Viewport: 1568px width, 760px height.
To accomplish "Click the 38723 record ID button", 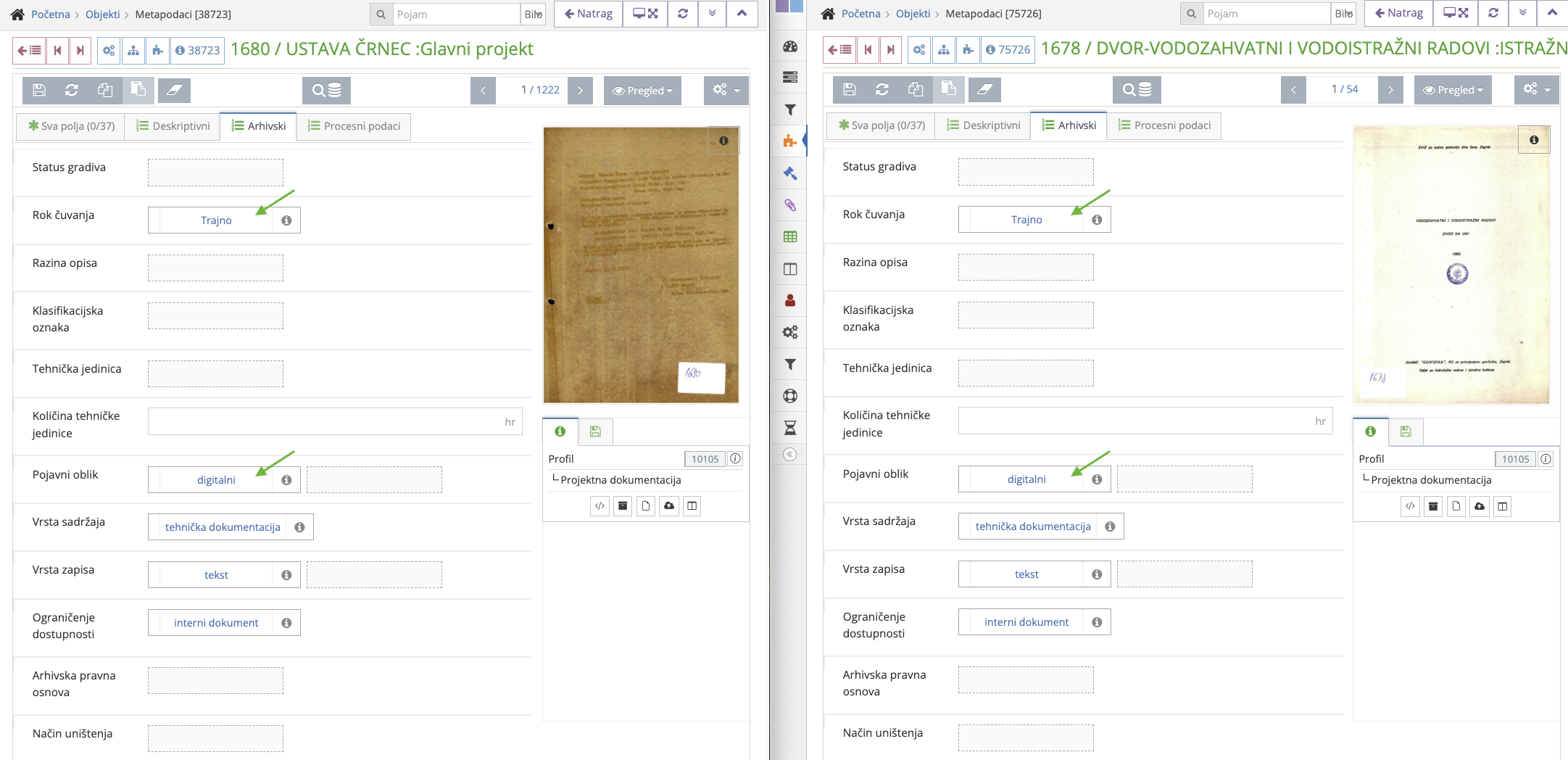I will click(x=197, y=50).
